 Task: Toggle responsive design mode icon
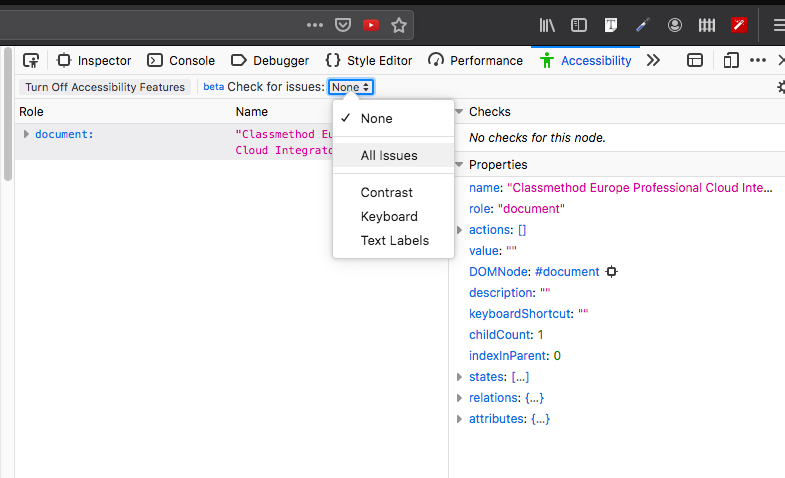(x=731, y=61)
